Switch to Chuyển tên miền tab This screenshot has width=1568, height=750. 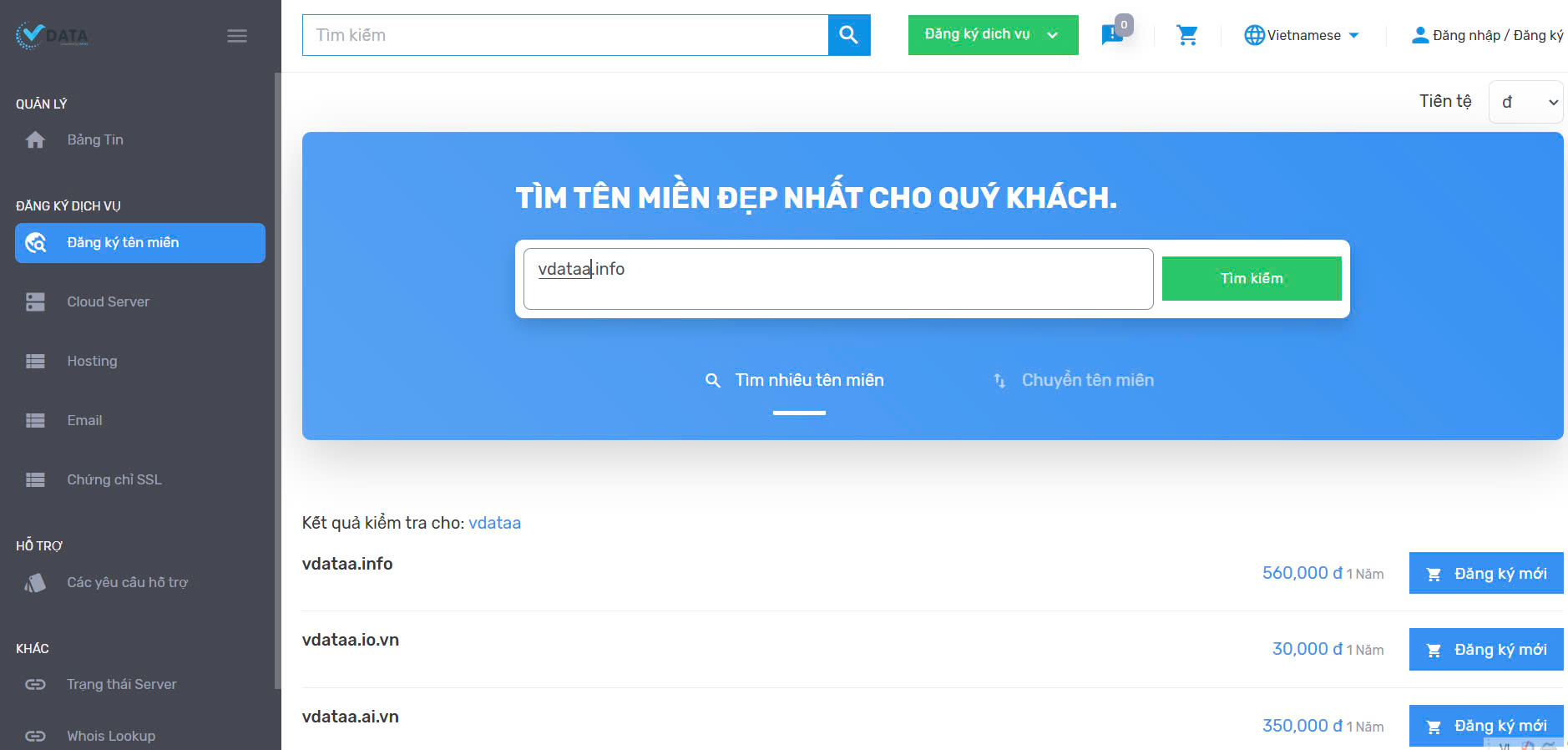1074,381
